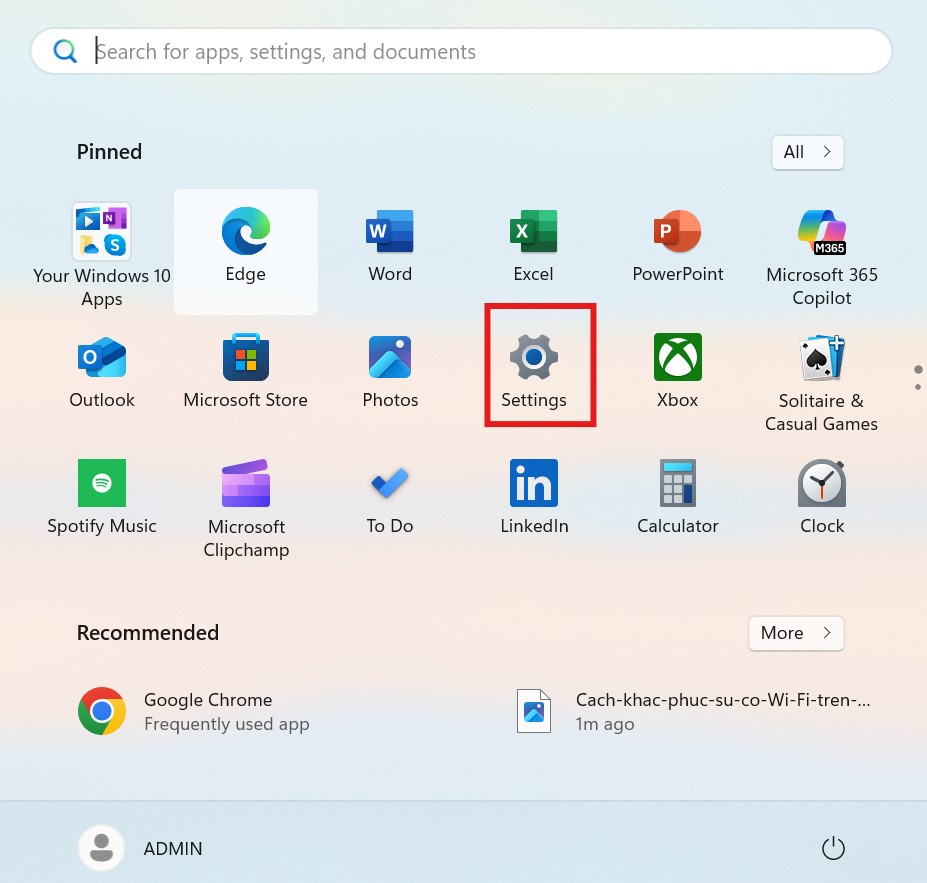
Task: Expand the full apps list via All
Action: (806, 151)
